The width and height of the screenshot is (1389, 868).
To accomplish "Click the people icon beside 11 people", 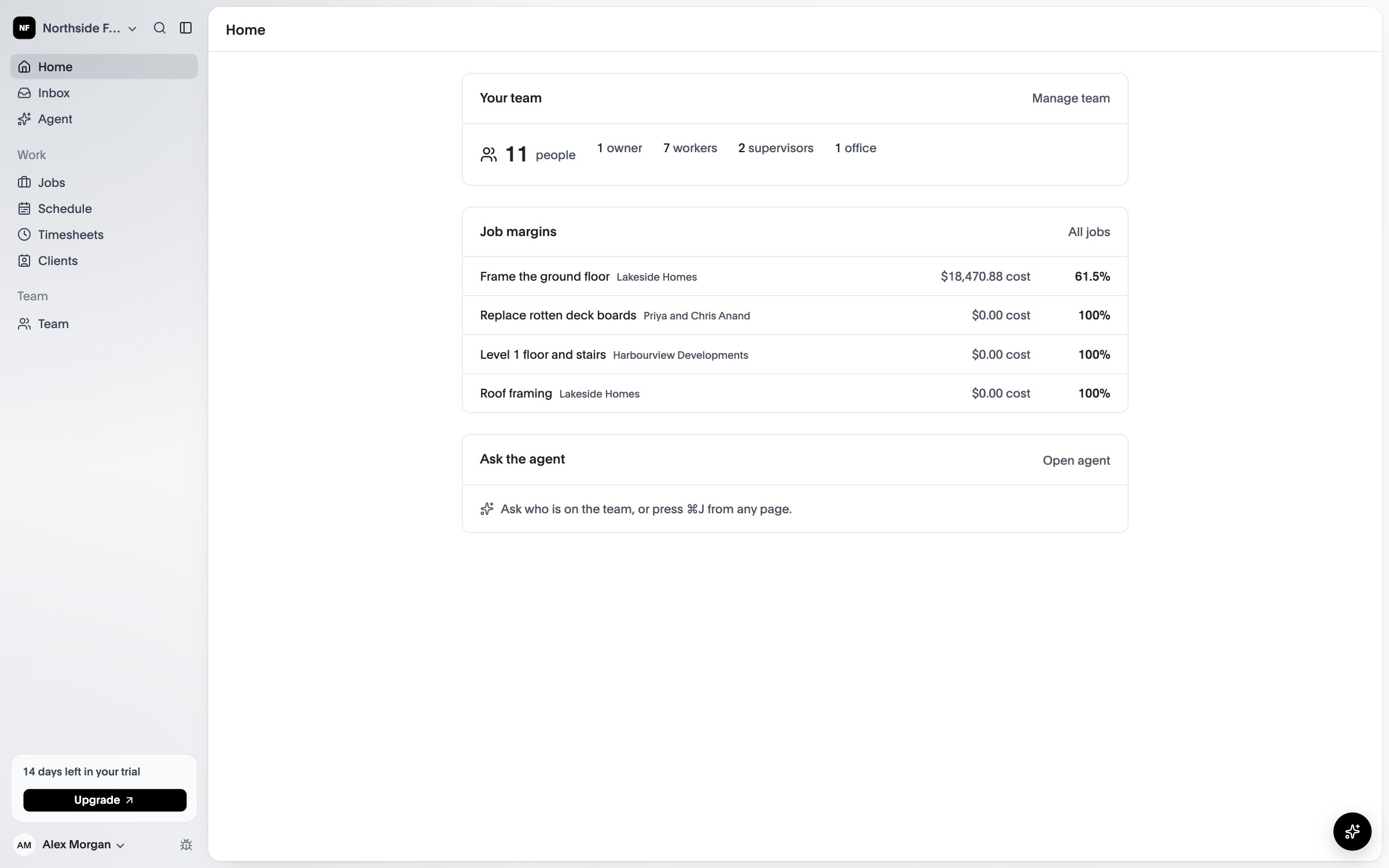I will 488,155.
